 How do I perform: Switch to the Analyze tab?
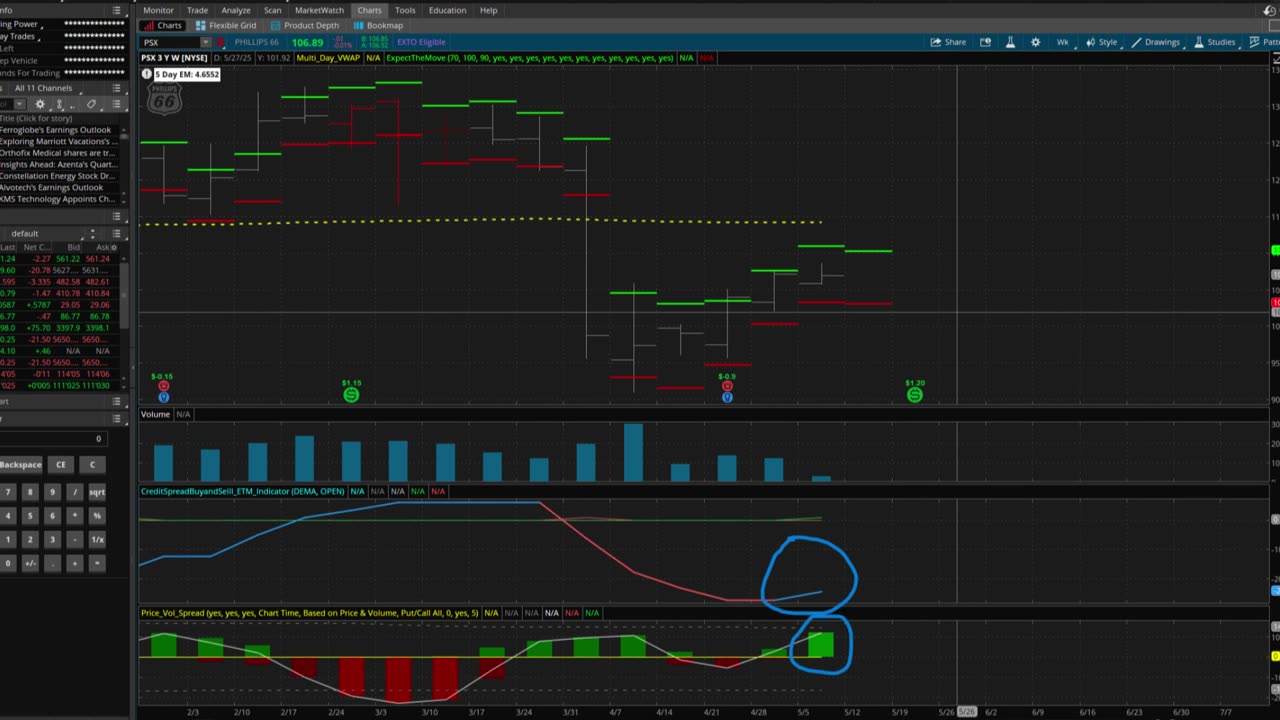pyautogui.click(x=235, y=10)
